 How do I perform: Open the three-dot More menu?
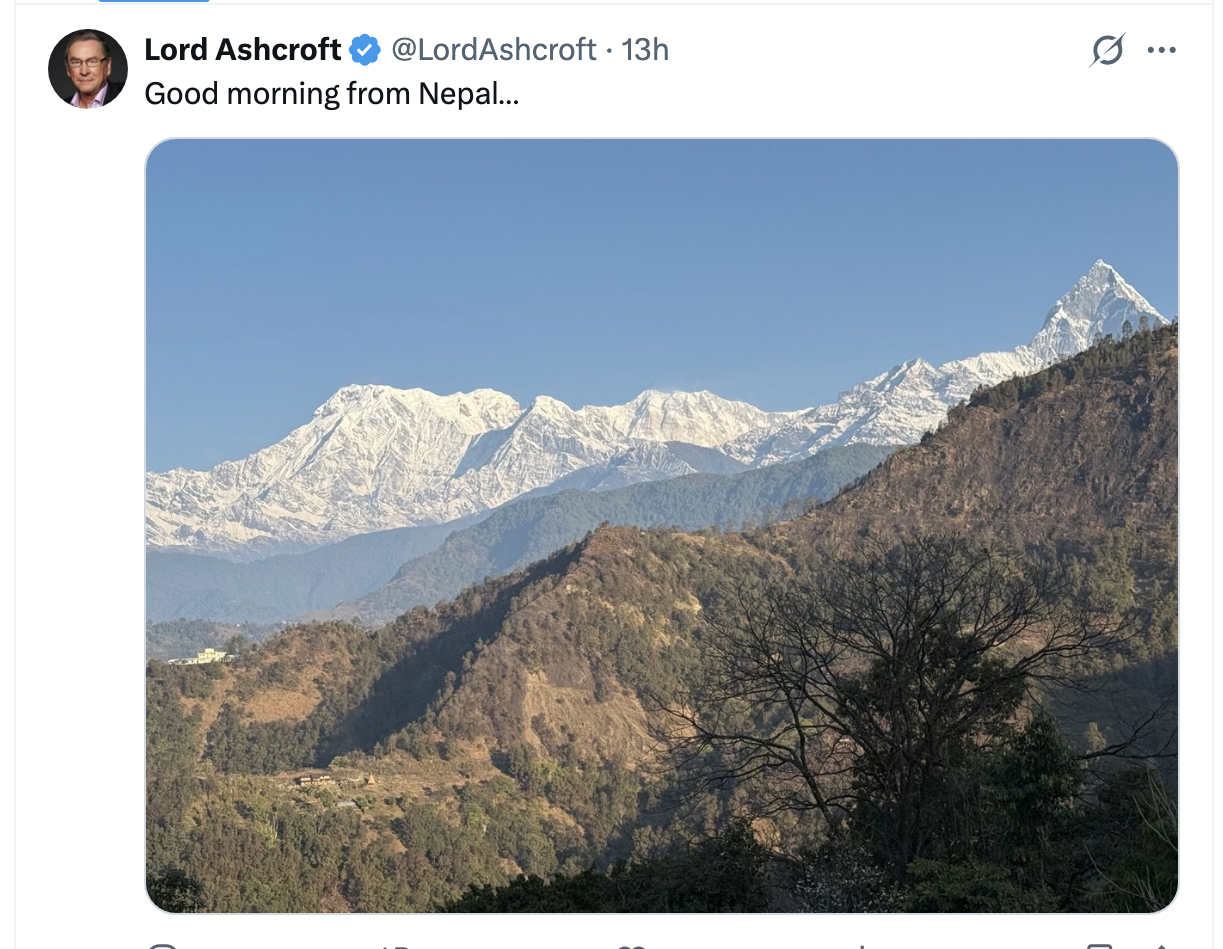tap(1161, 50)
